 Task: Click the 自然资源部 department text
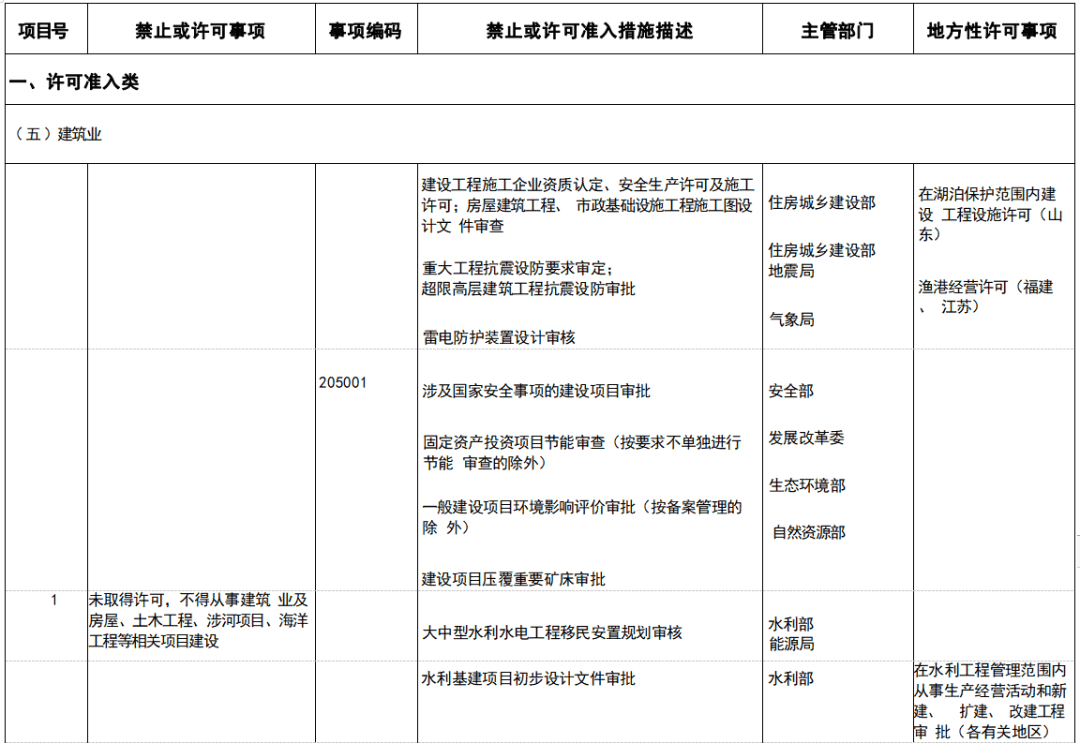(806, 533)
